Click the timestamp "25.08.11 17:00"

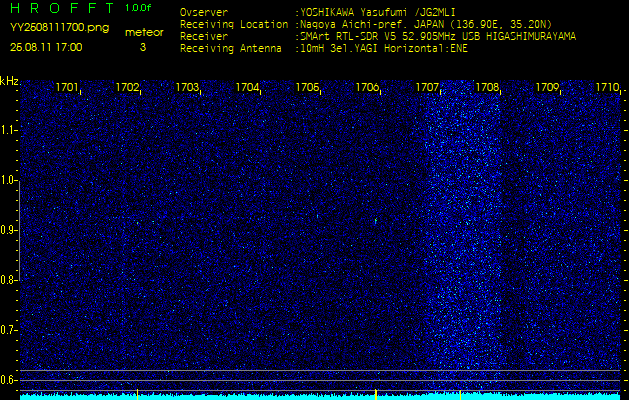(46, 47)
